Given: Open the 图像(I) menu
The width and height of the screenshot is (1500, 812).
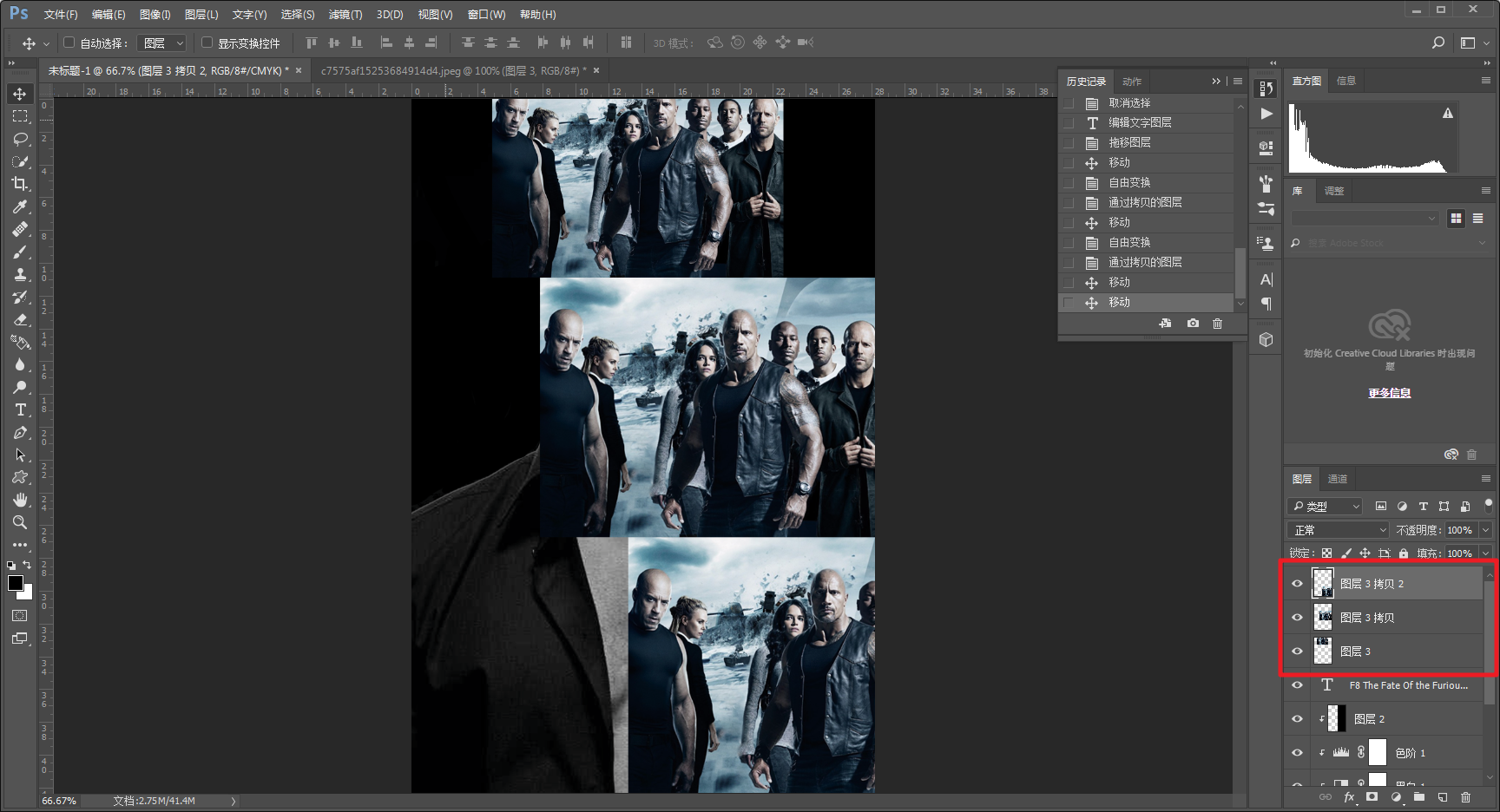Looking at the screenshot, I should coord(155,15).
